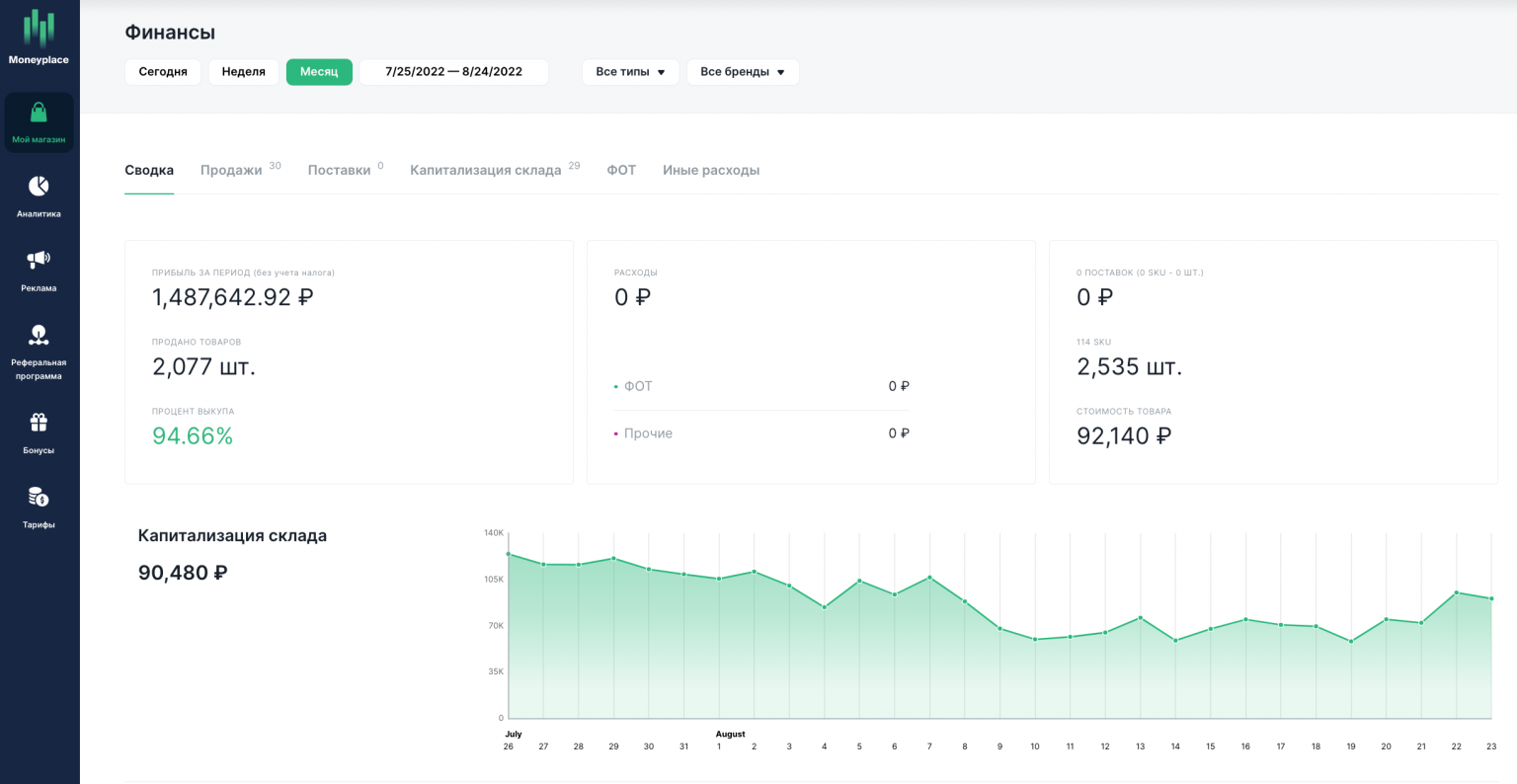
Task: Switch to the Сводка tab
Action: click(149, 170)
